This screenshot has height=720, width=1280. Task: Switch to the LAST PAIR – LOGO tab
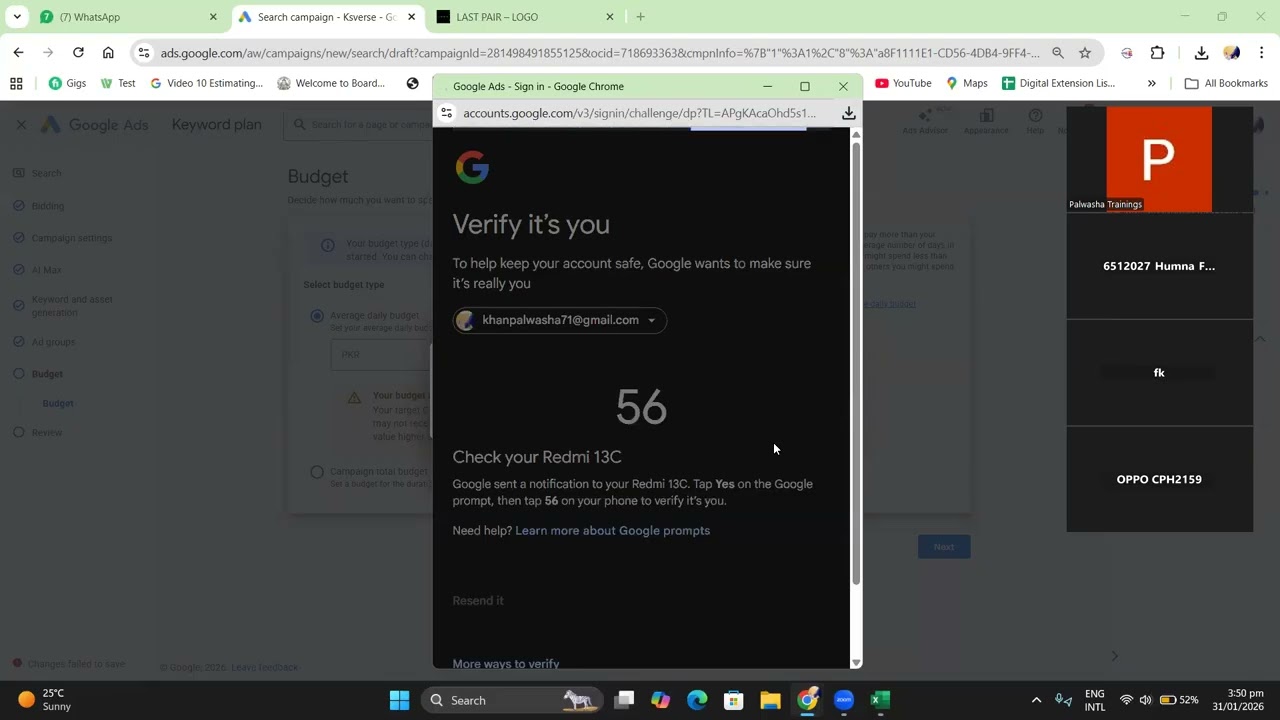[525, 17]
